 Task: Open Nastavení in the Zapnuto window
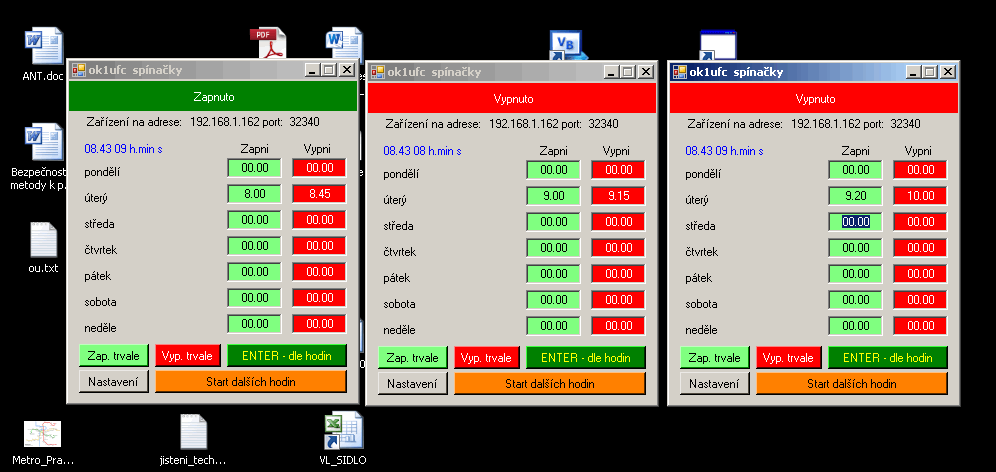114,381
